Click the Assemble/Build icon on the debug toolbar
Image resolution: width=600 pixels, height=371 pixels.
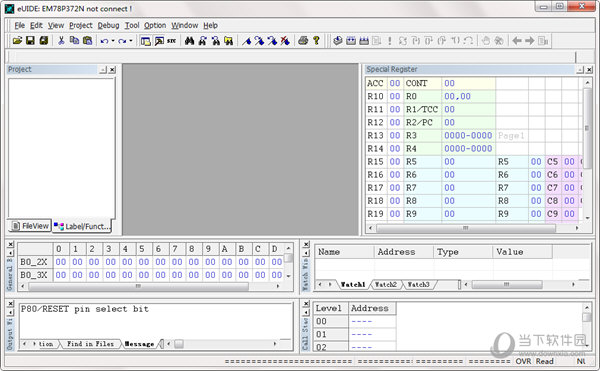coord(338,40)
